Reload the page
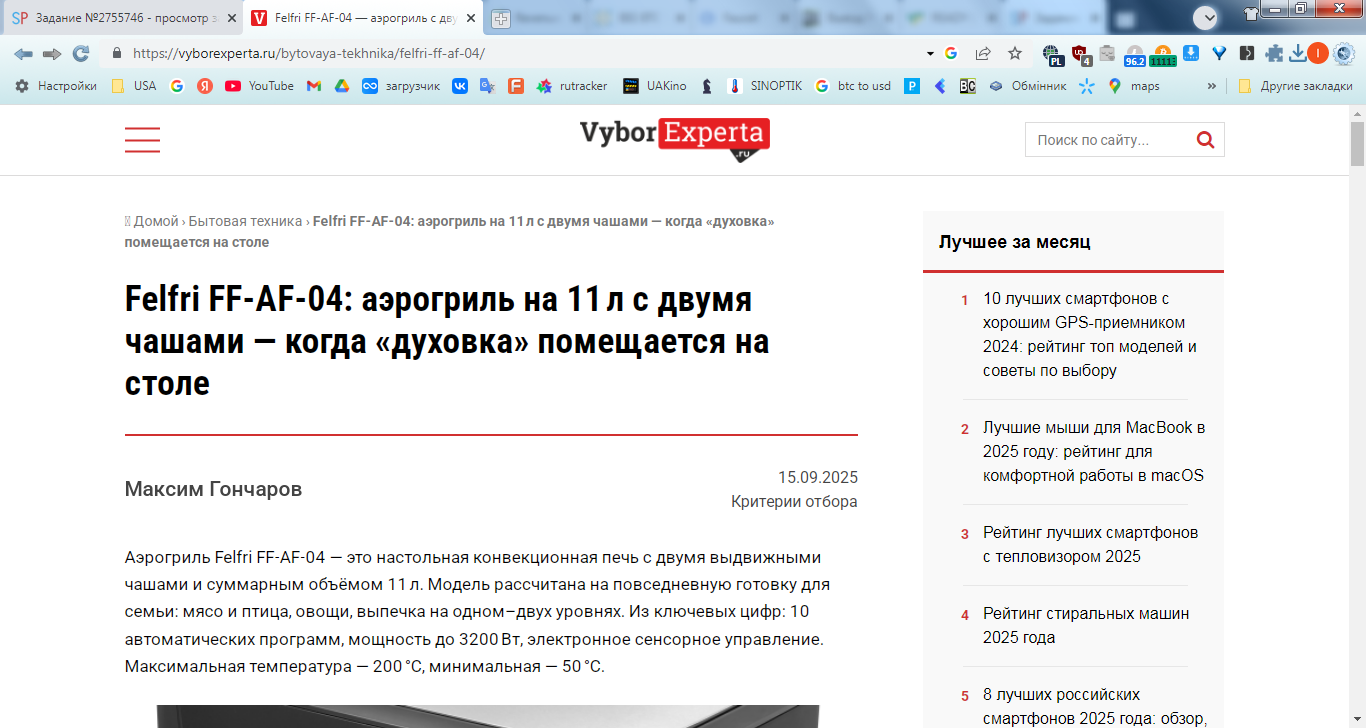Screen dimensions: 1366x728 [x=81, y=53]
